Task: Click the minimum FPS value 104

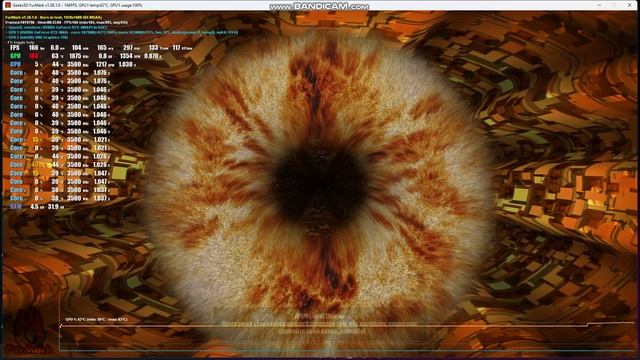Action: pyautogui.click(x=76, y=48)
